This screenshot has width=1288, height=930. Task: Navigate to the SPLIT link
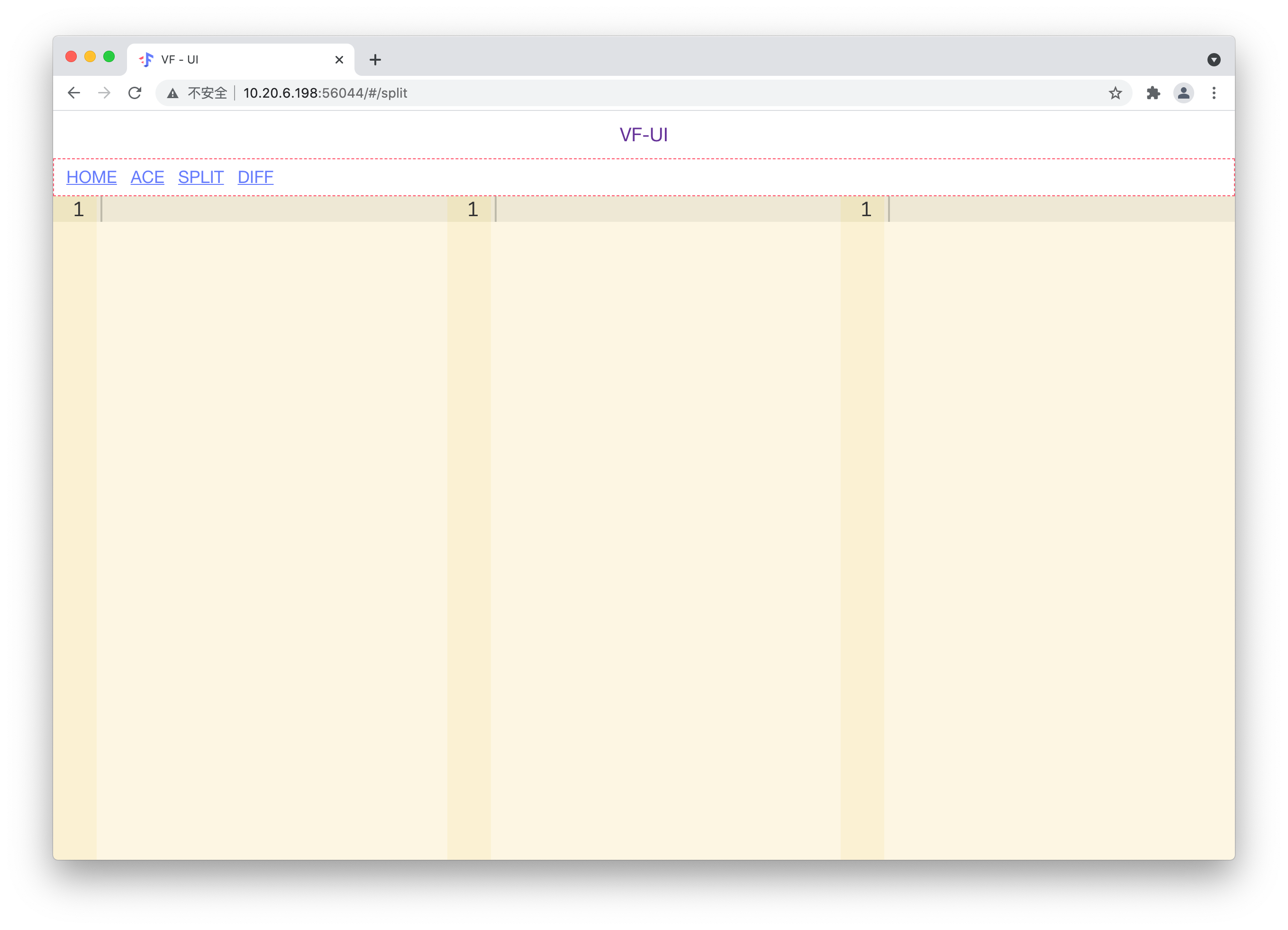click(200, 177)
